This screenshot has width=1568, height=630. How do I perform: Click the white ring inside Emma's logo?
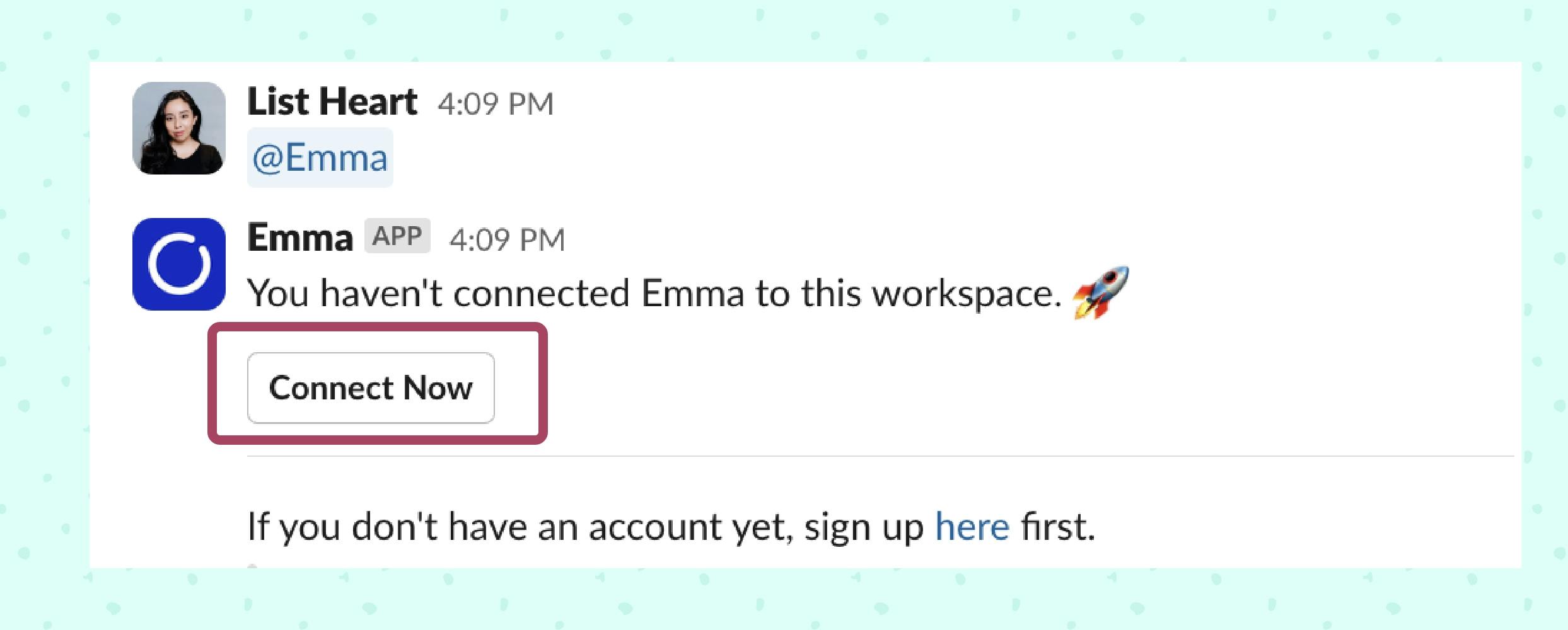click(x=179, y=264)
